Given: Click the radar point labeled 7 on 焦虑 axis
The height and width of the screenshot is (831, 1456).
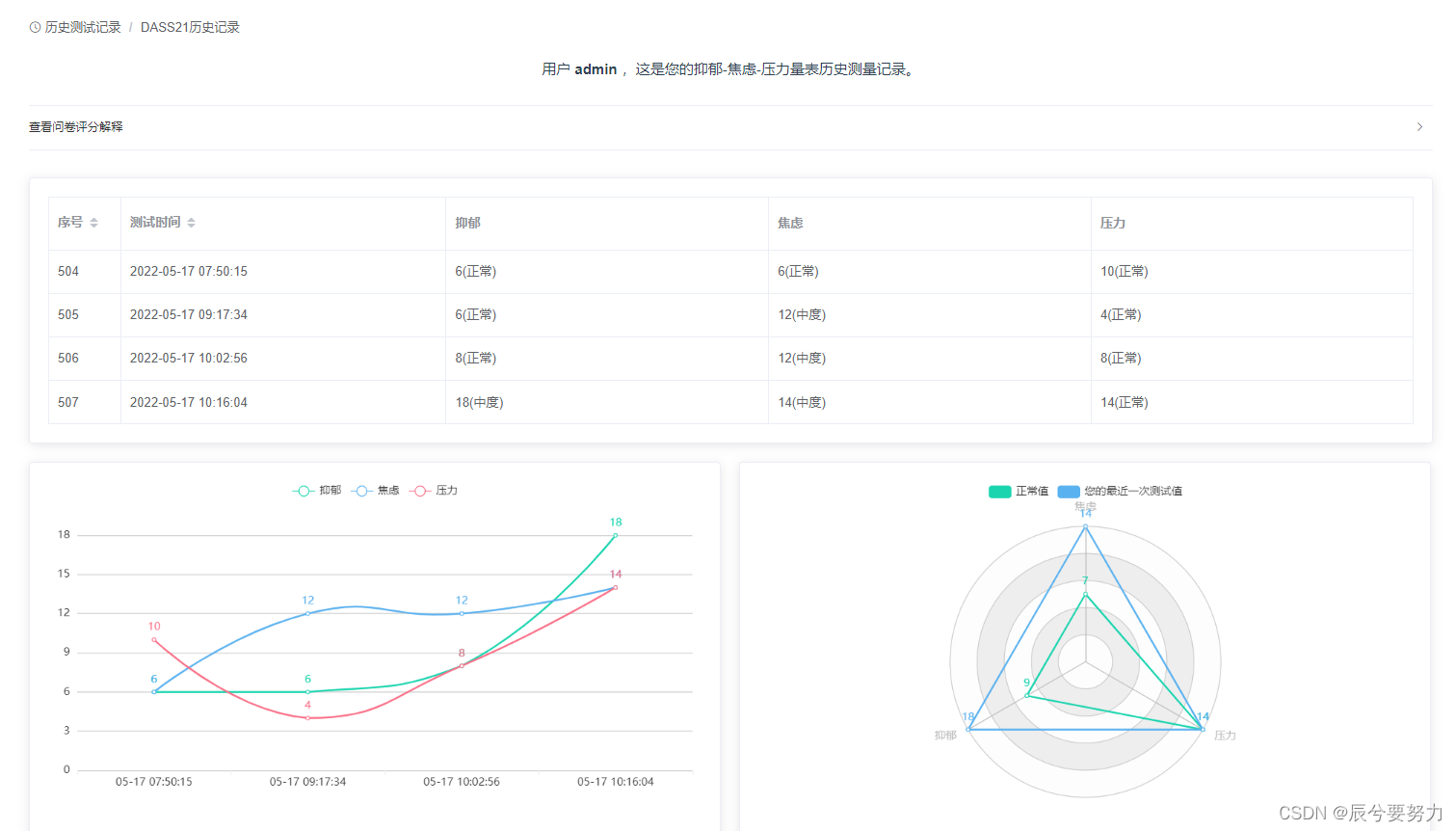Looking at the screenshot, I should coord(1086,595).
